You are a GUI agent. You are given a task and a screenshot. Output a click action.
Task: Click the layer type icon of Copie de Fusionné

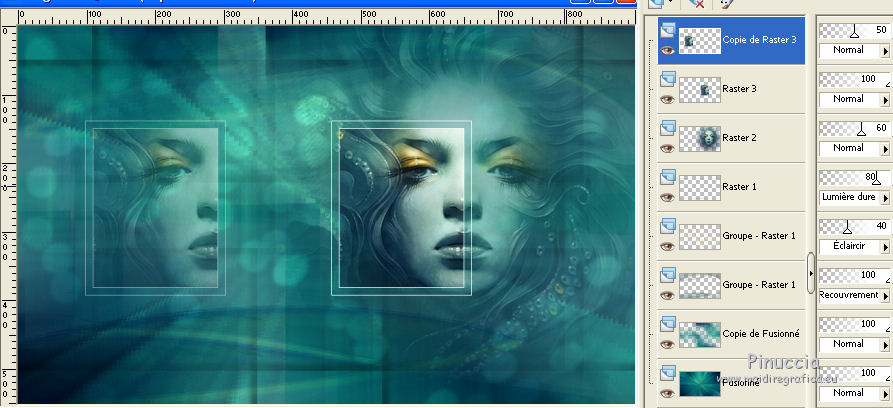[668, 324]
